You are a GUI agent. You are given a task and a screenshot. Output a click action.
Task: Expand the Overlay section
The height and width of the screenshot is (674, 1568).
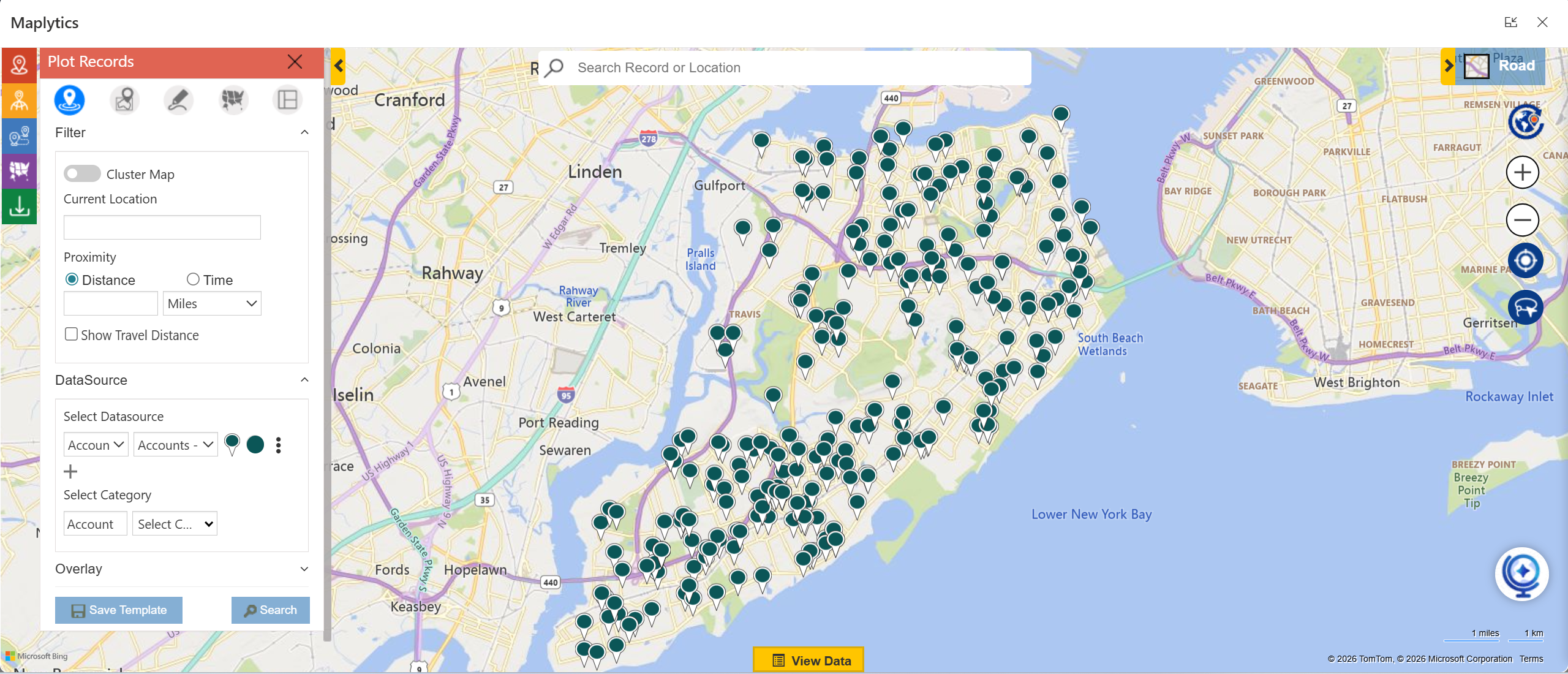point(304,569)
